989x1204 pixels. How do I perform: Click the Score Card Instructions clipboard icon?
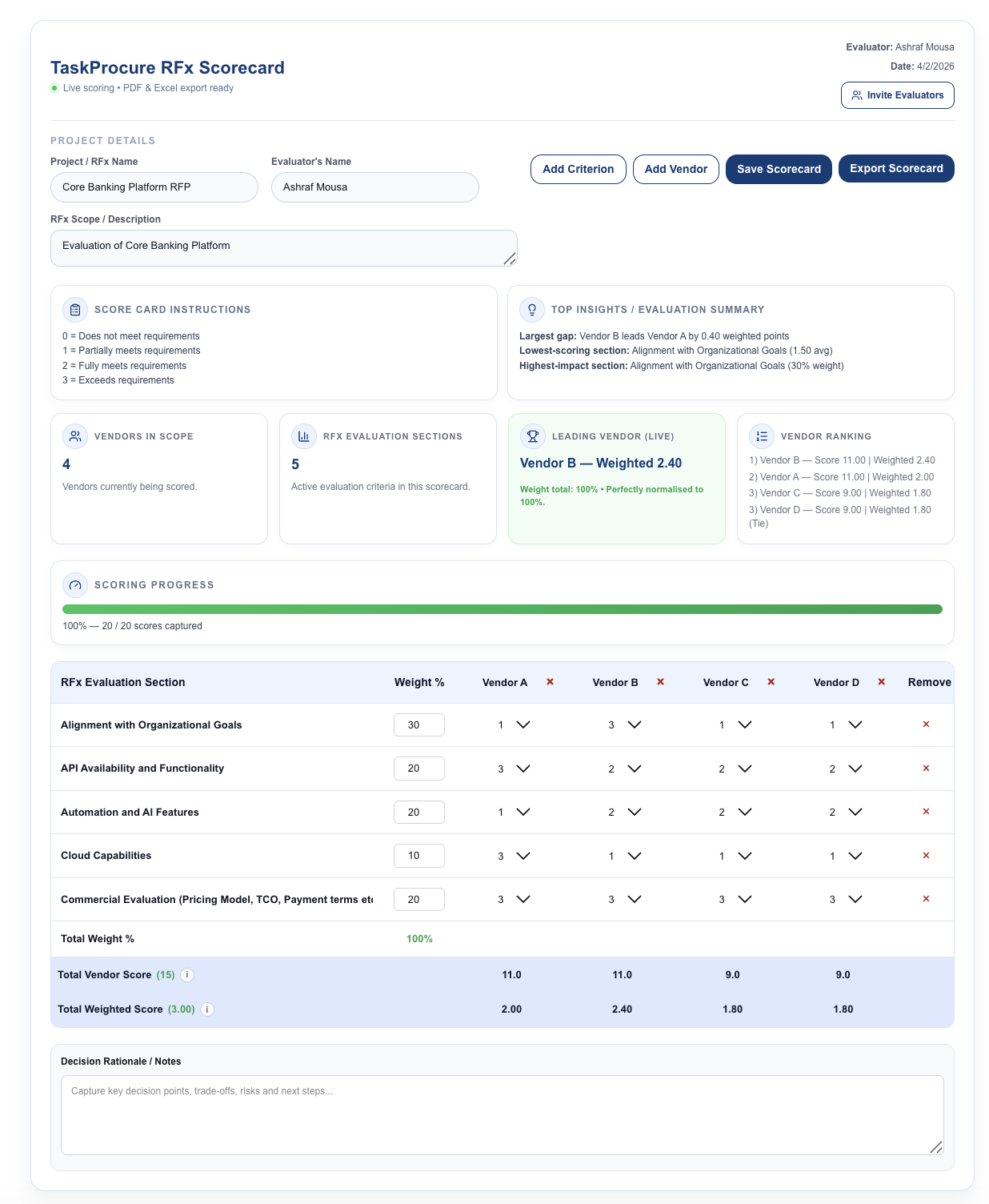click(75, 310)
